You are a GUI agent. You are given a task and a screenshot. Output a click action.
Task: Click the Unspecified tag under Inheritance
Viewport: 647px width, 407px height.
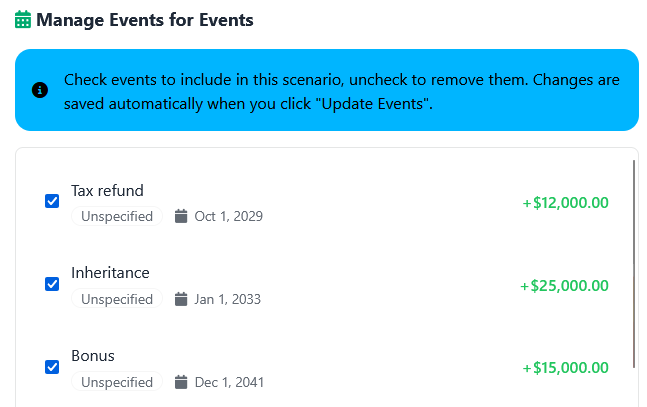[116, 299]
